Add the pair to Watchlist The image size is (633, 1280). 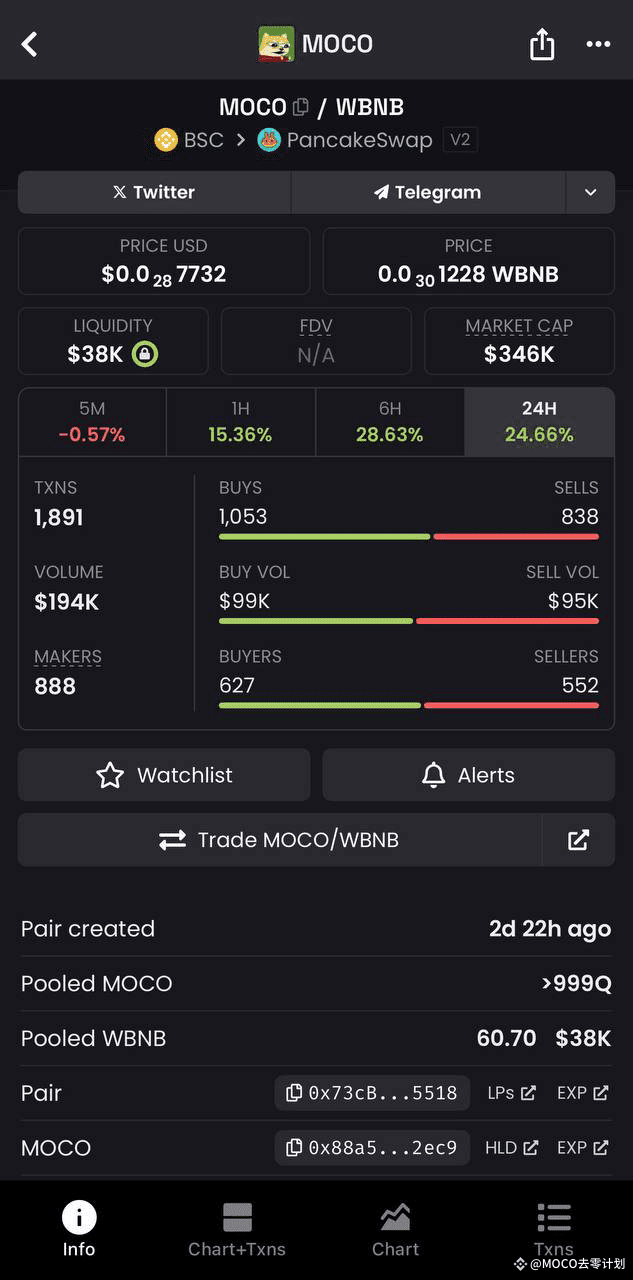coord(163,775)
